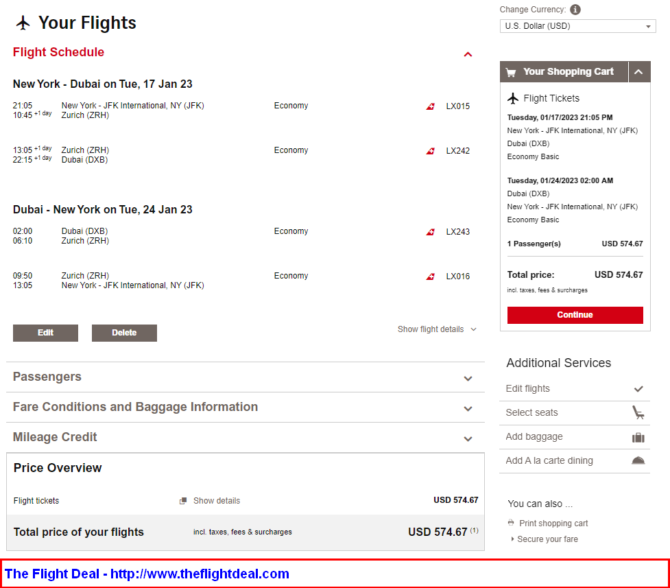
Task: Click the Select seats chair icon
Action: click(638, 412)
